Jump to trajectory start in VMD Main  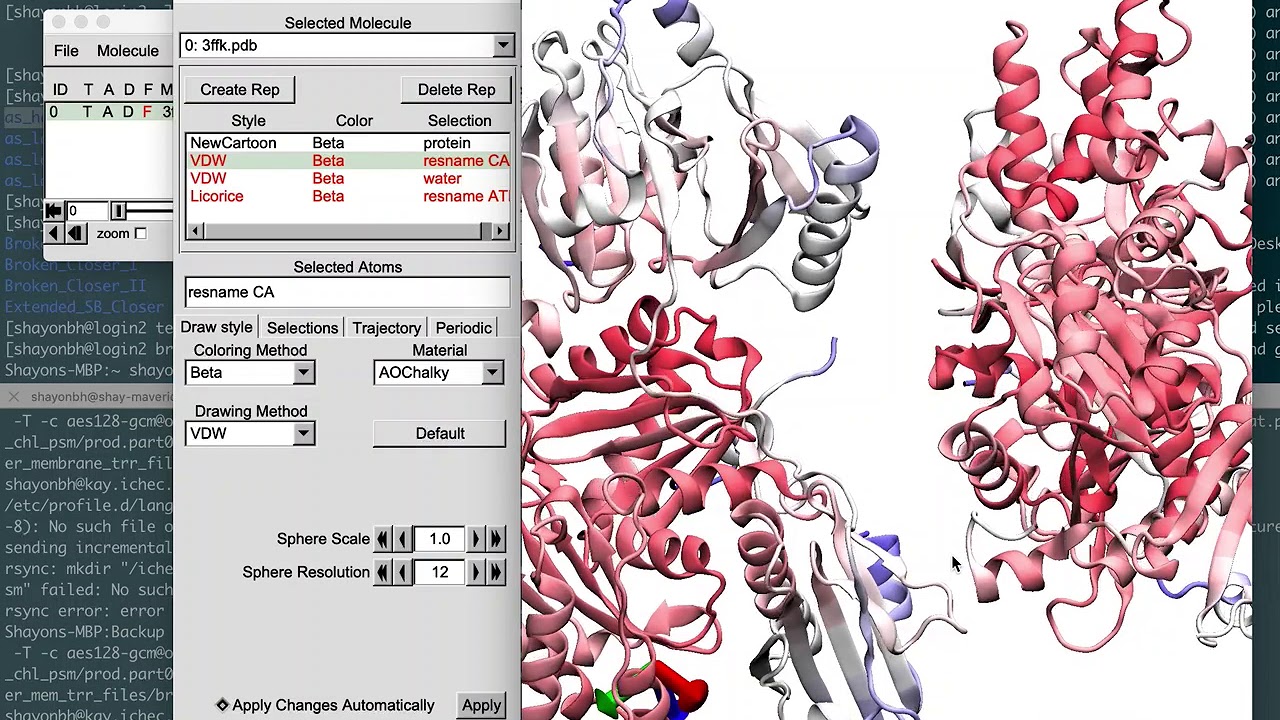tap(54, 211)
